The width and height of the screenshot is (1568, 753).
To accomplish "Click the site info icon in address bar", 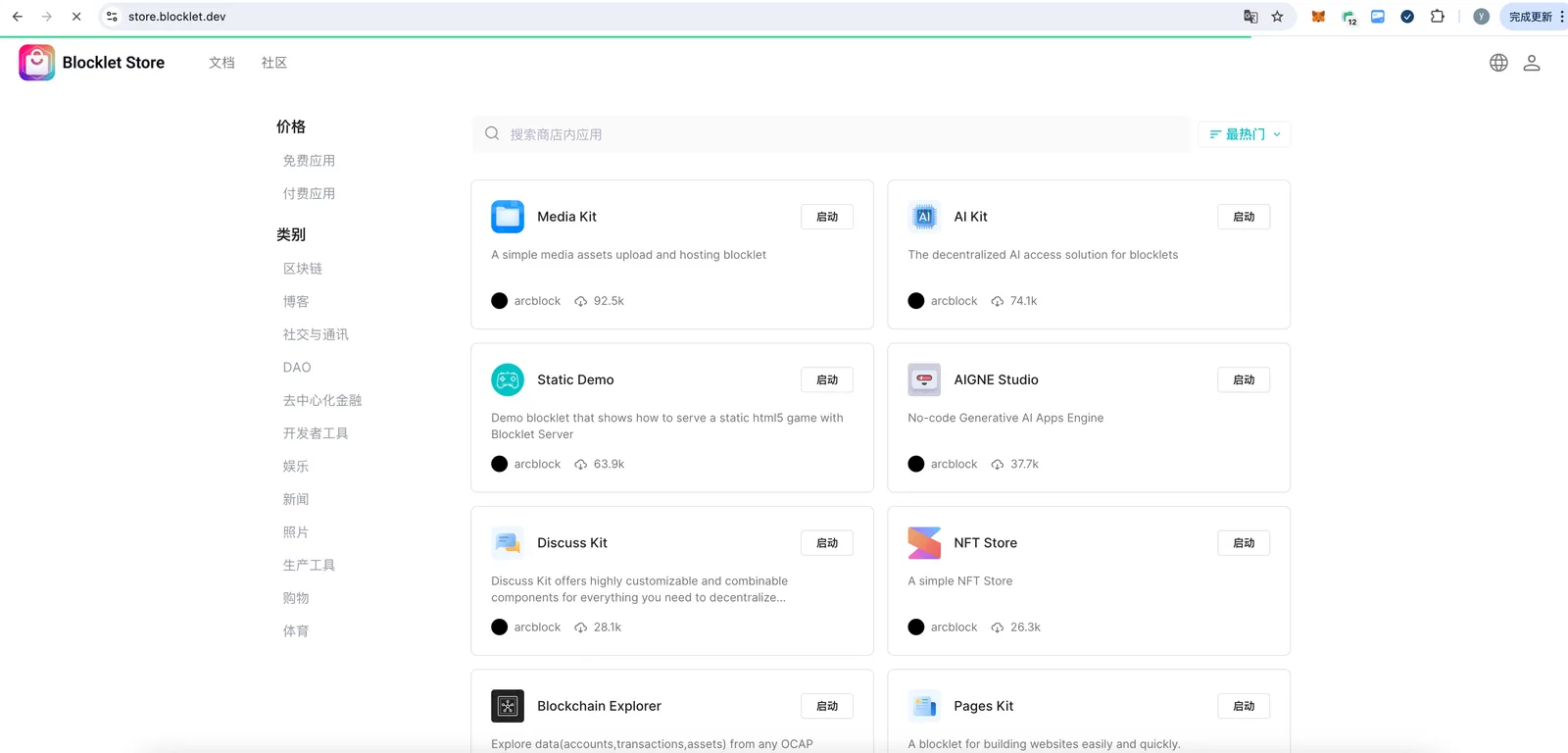I will click(112, 17).
